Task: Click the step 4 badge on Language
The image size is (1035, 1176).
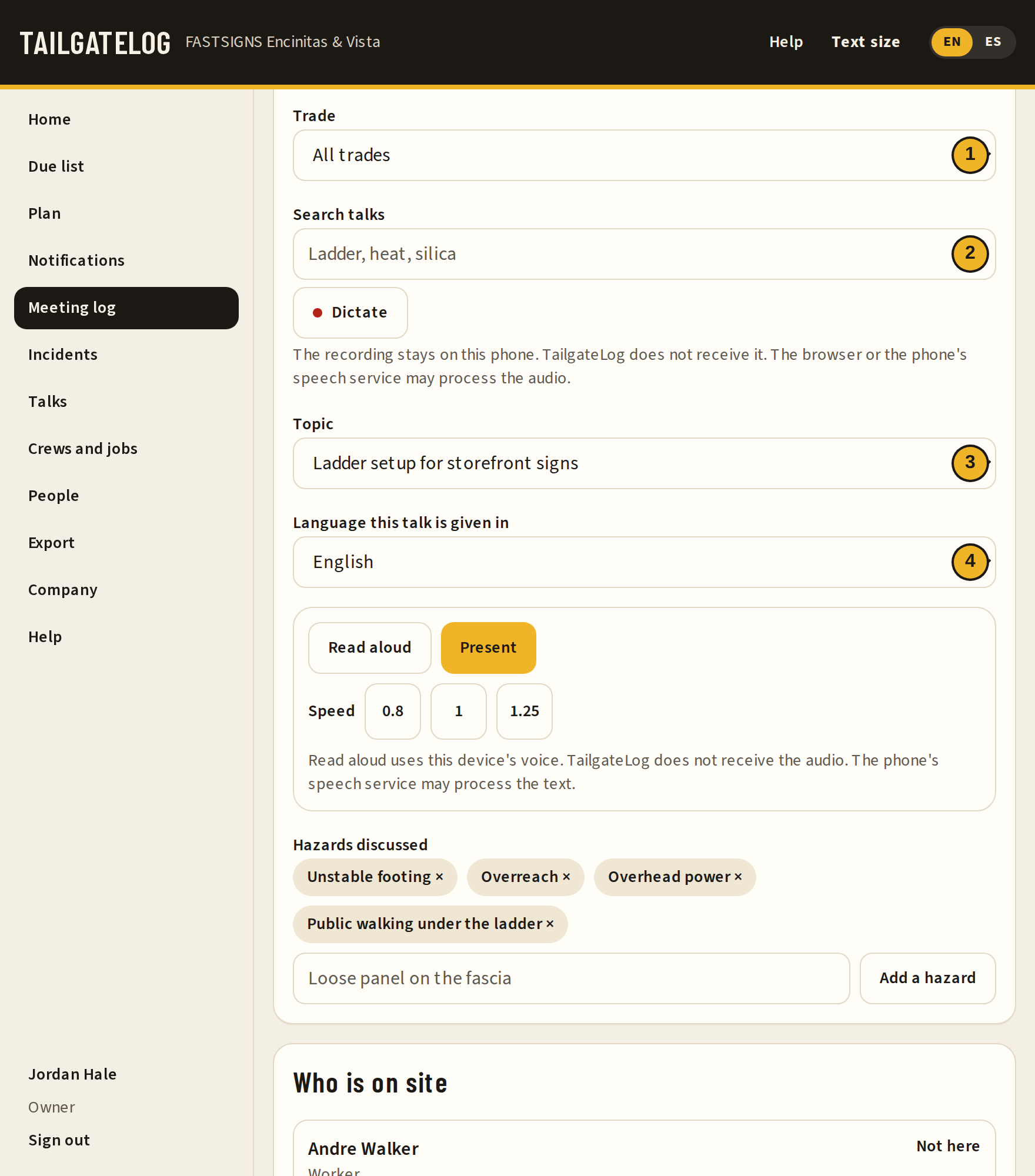Action: click(x=970, y=562)
